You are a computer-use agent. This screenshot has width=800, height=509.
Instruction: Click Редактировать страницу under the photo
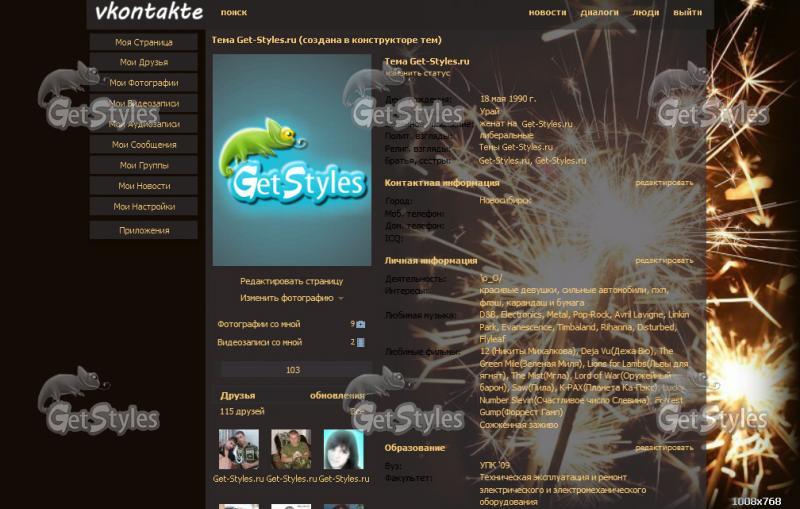click(x=291, y=281)
